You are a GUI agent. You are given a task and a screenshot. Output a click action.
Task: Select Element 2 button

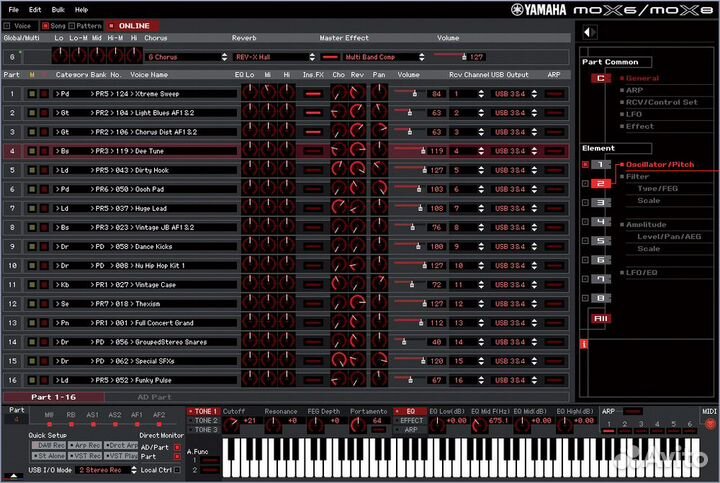601,184
